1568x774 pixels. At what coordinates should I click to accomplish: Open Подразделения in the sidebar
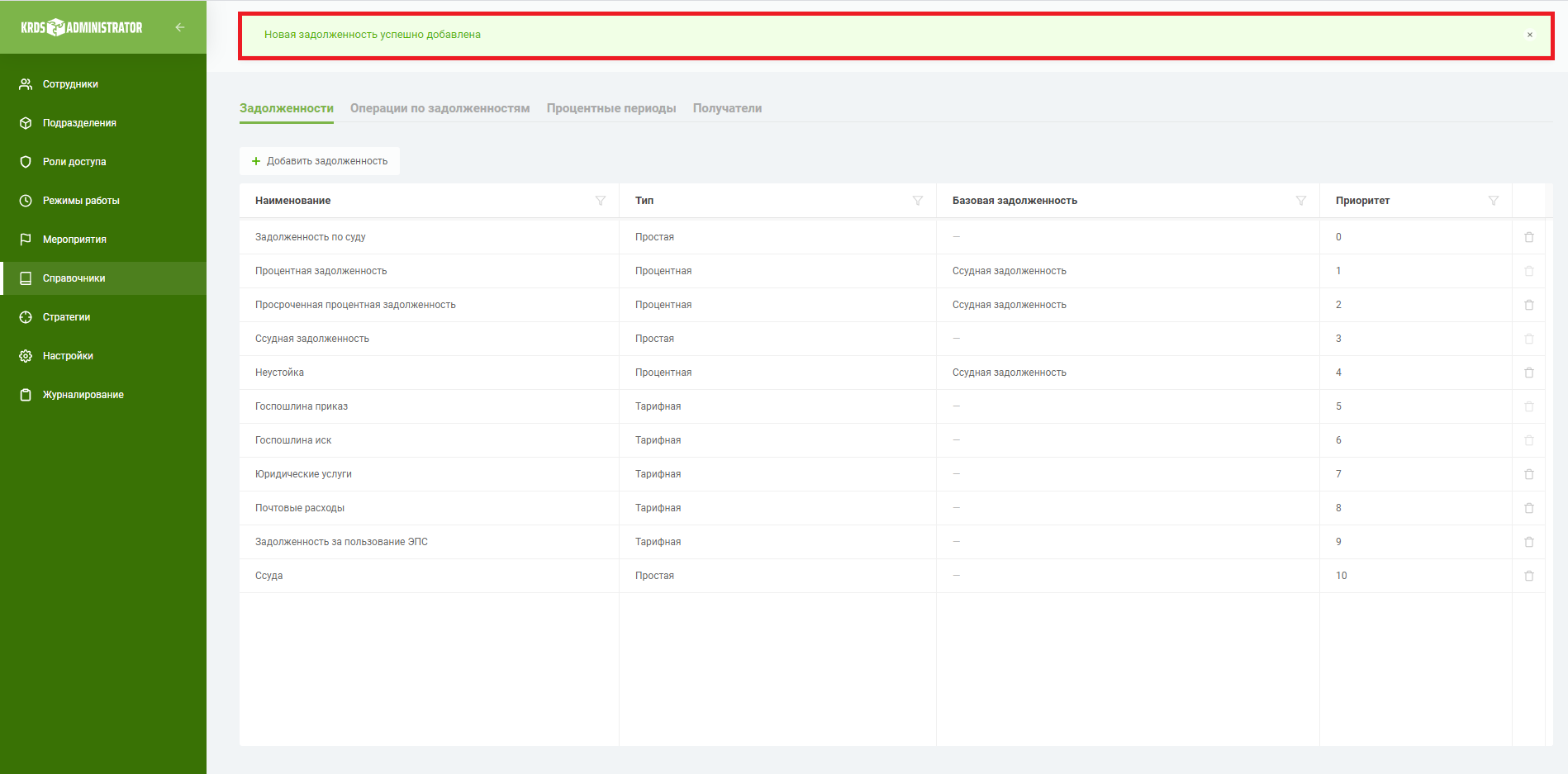coord(103,123)
